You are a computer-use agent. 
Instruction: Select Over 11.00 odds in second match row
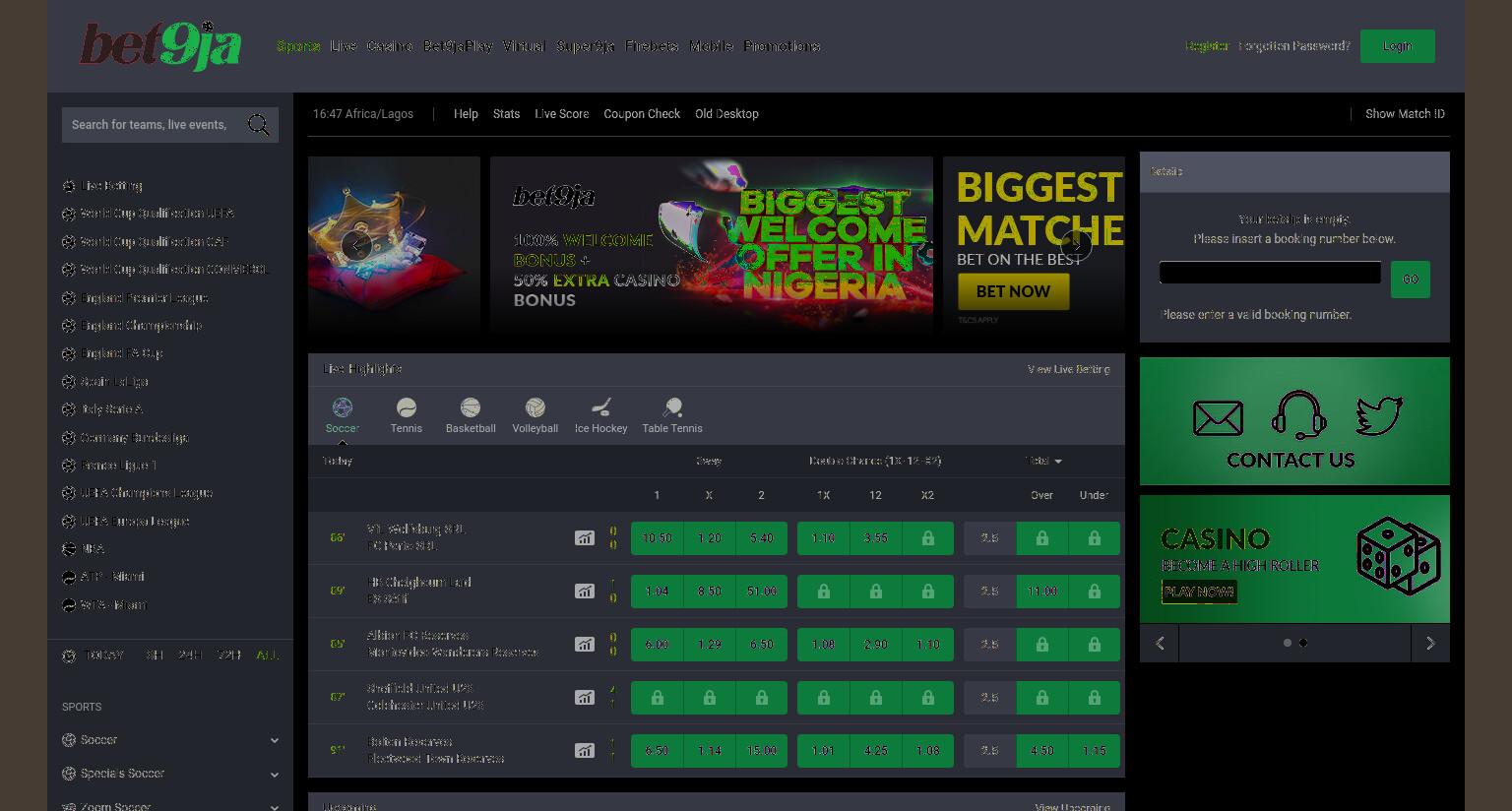tap(1041, 592)
